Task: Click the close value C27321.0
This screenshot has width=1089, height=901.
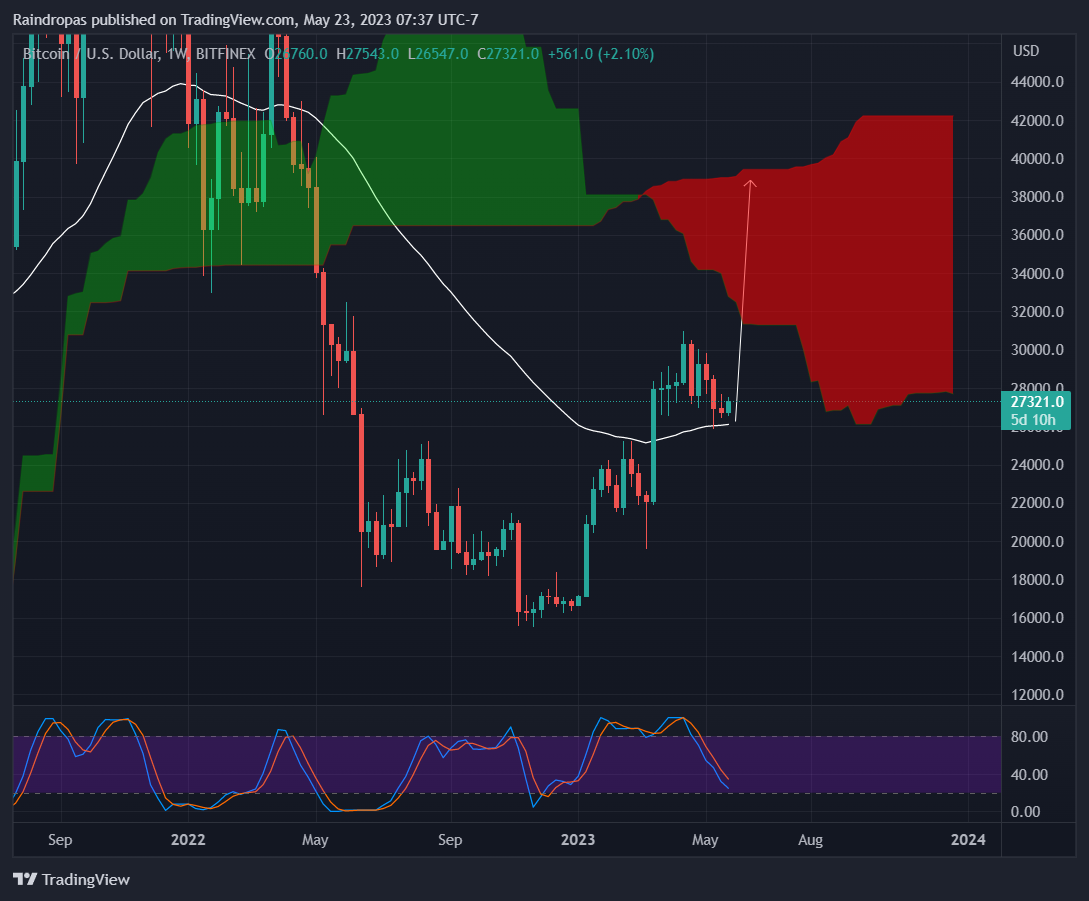Action: click(508, 54)
